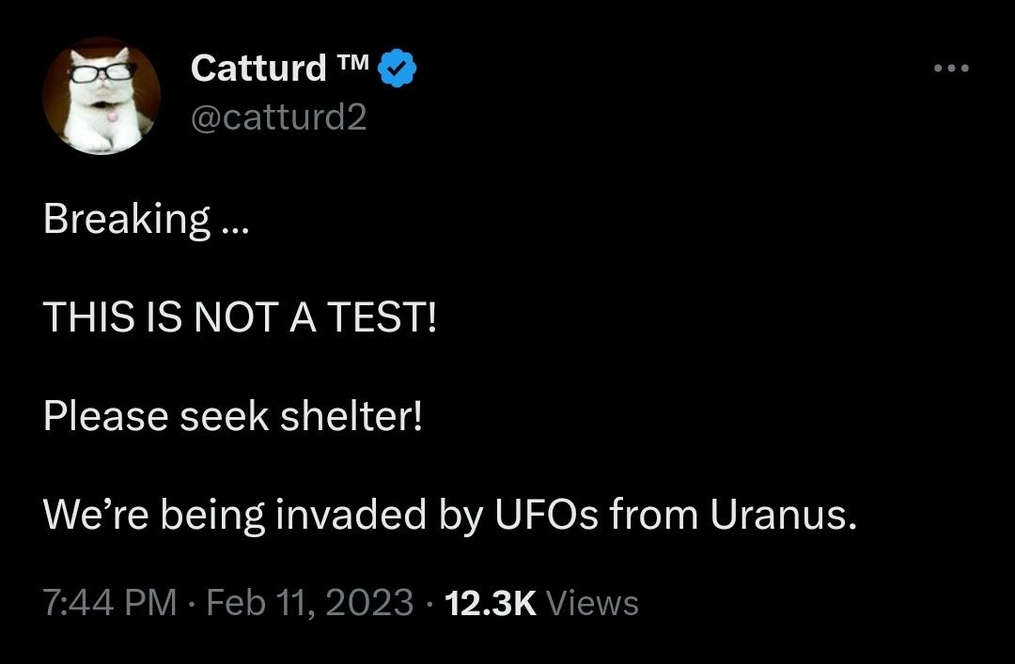Open the Catturd cat profile picture
Viewport: 1015px width, 664px height.
click(x=102, y=96)
